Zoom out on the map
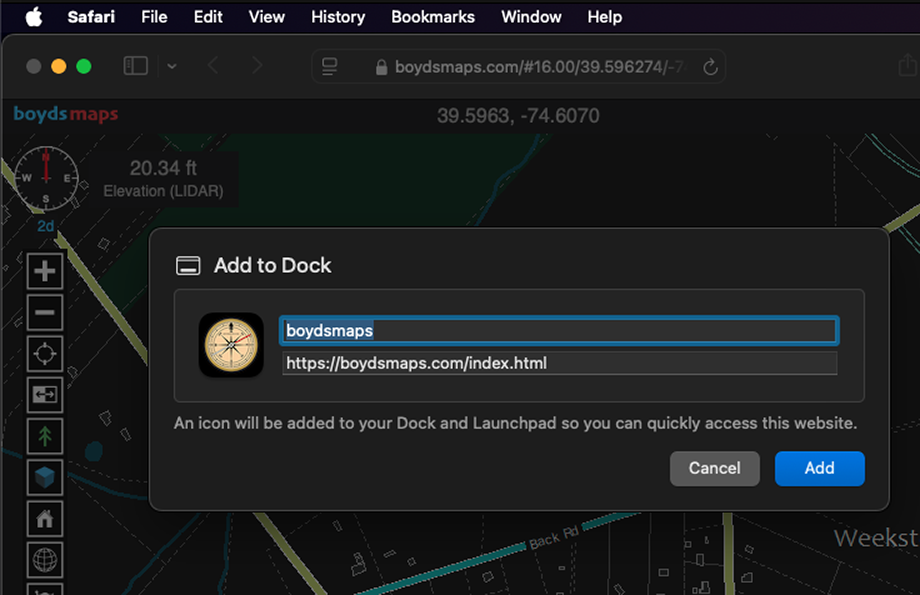The image size is (920, 595). (45, 312)
